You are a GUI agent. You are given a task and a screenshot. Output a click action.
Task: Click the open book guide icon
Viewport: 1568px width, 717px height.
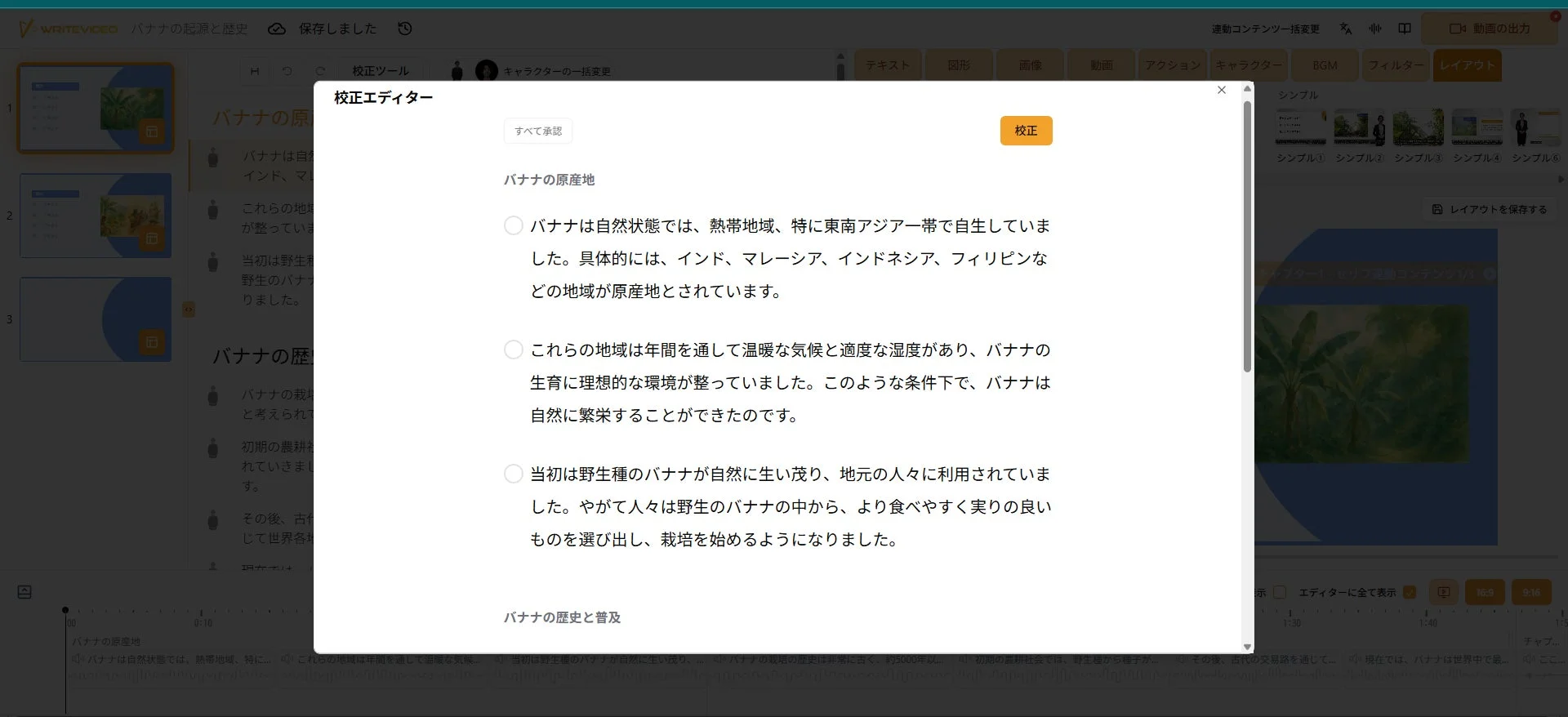click(1405, 29)
